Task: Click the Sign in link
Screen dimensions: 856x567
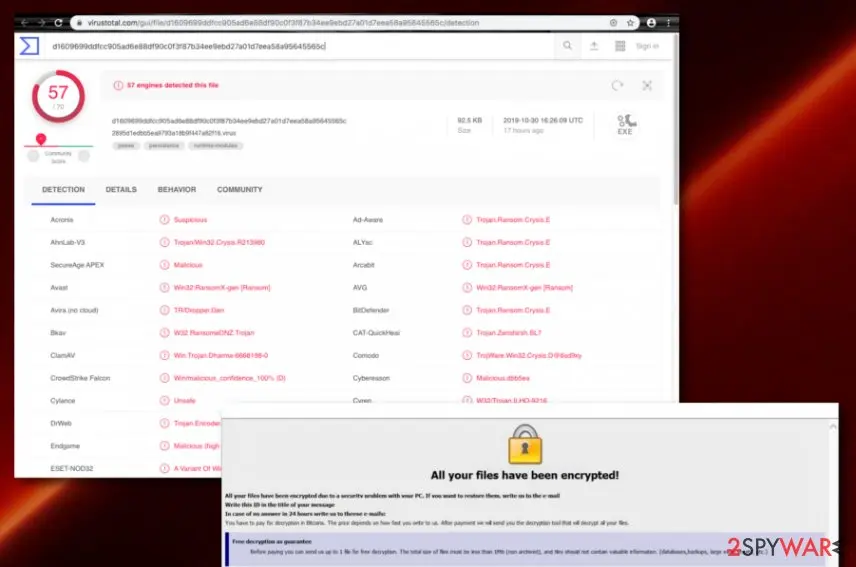Action: (x=647, y=46)
